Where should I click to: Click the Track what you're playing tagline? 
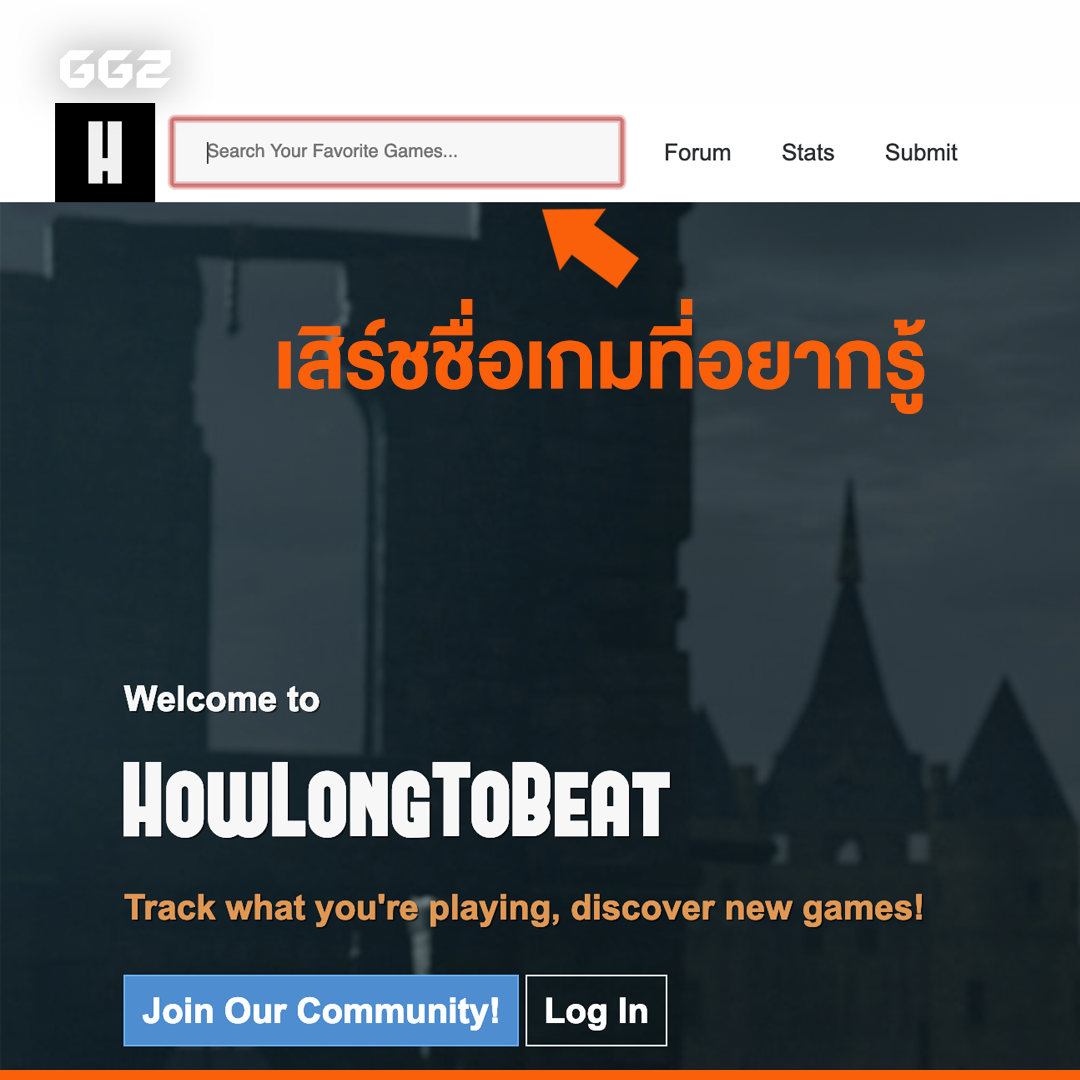[523, 908]
